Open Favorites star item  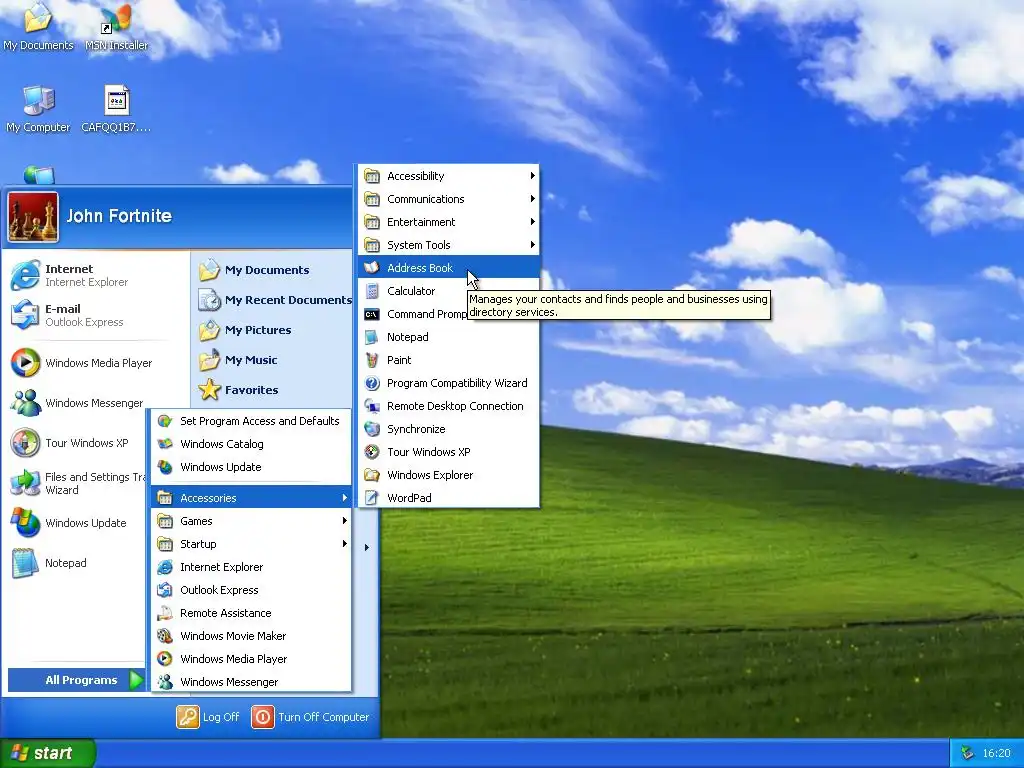click(x=239, y=390)
